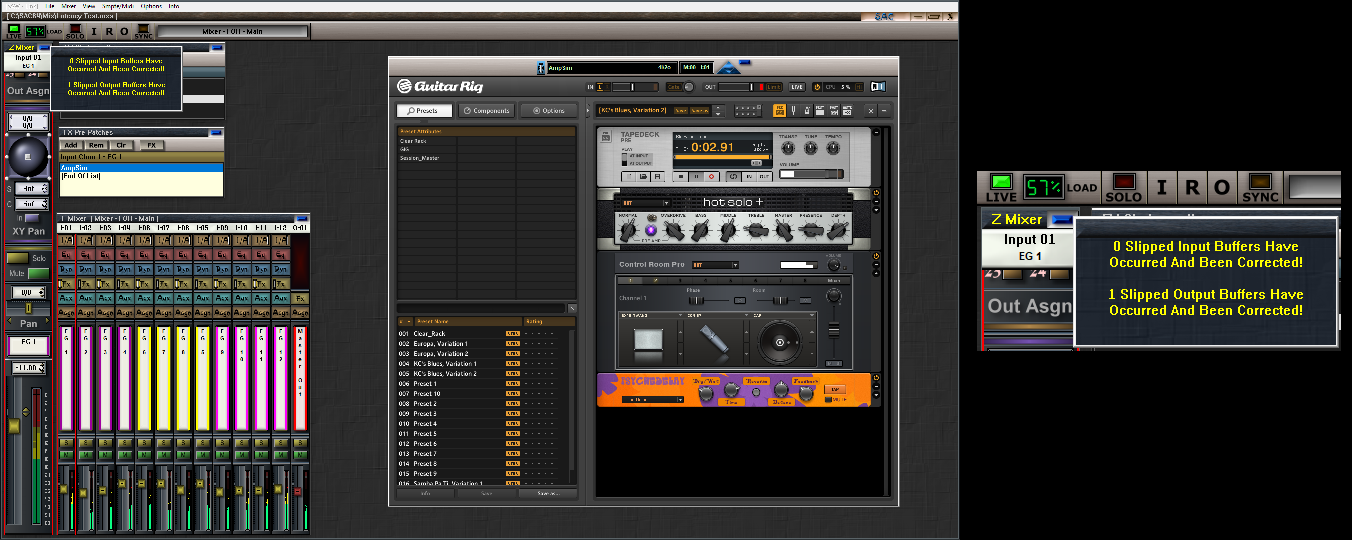The height and width of the screenshot is (540, 1352).
Task: Click the X clear rack icon
Action: 871,110
